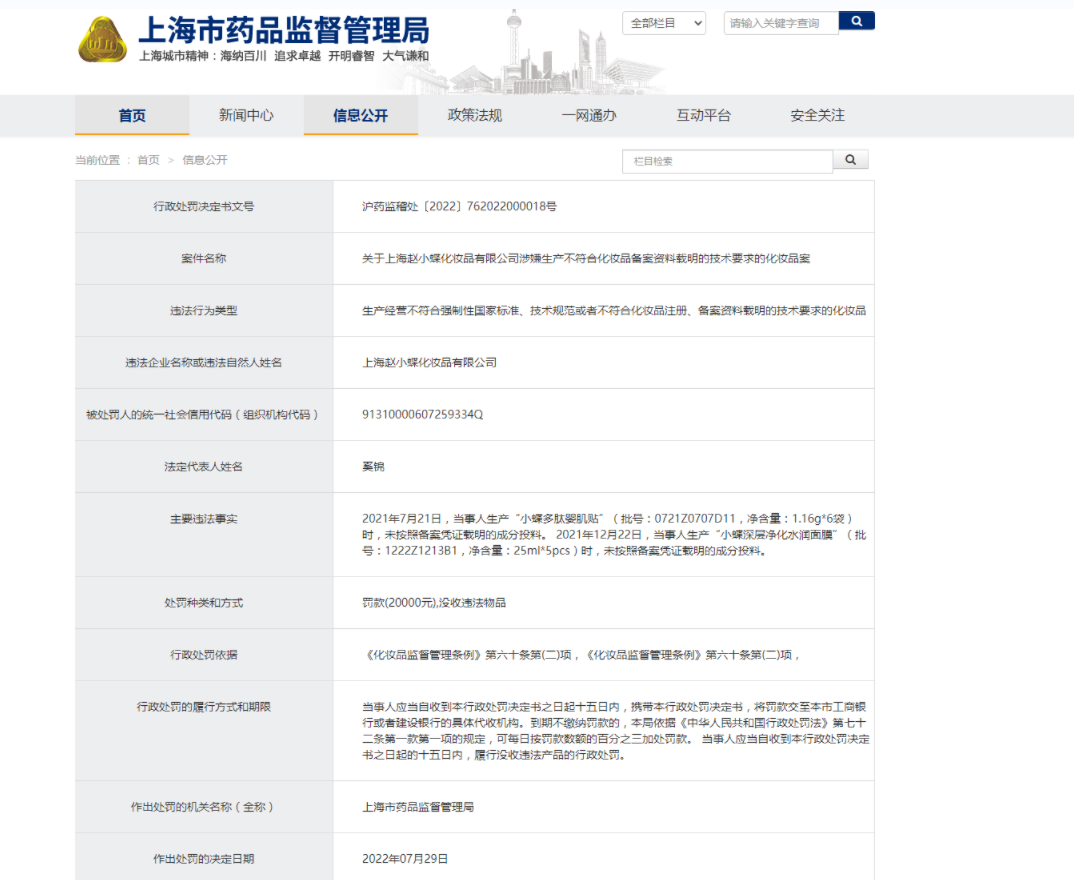Click the 法定代表人姓名 row label

click(203, 467)
